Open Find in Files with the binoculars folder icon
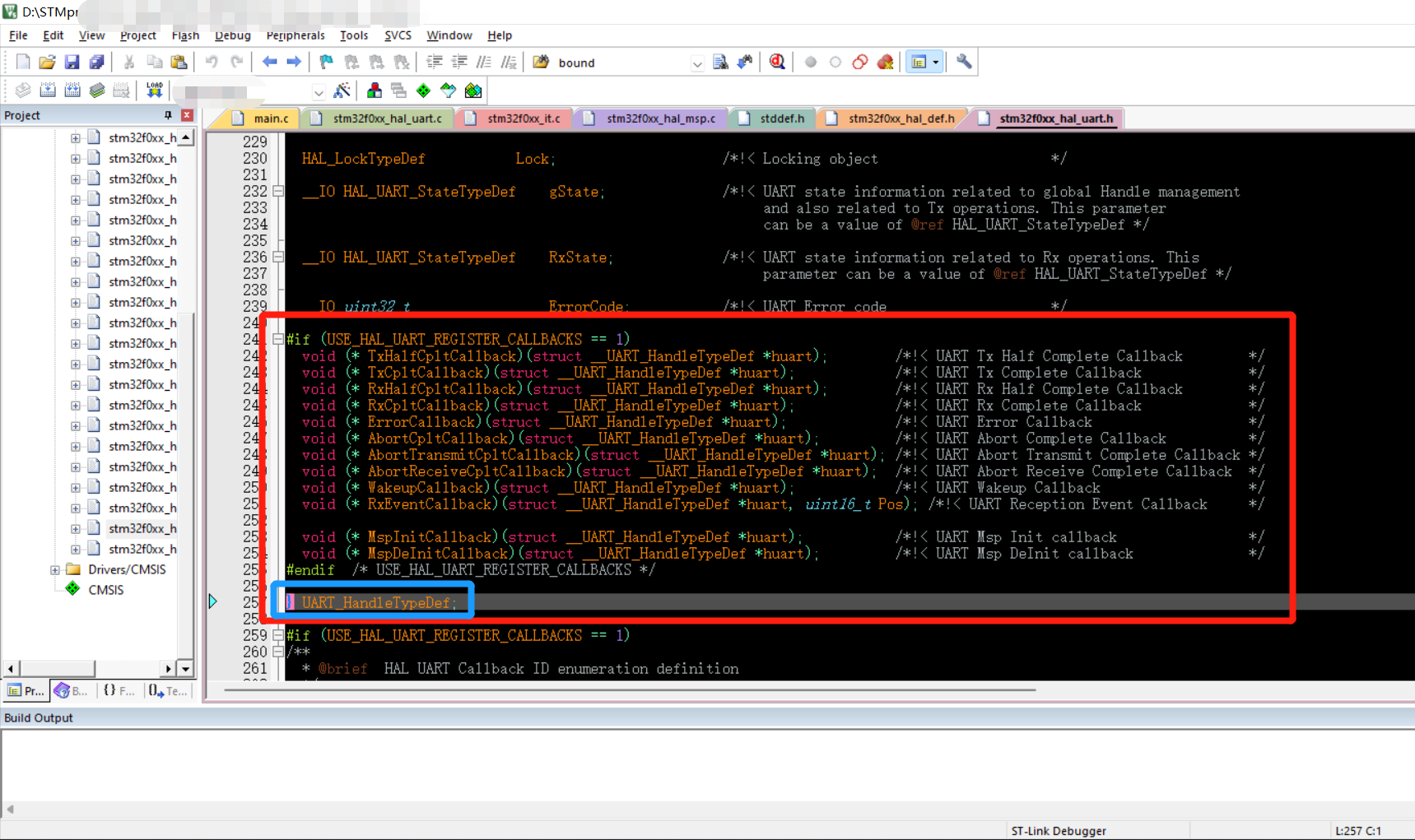The image size is (1415, 840). point(541,62)
